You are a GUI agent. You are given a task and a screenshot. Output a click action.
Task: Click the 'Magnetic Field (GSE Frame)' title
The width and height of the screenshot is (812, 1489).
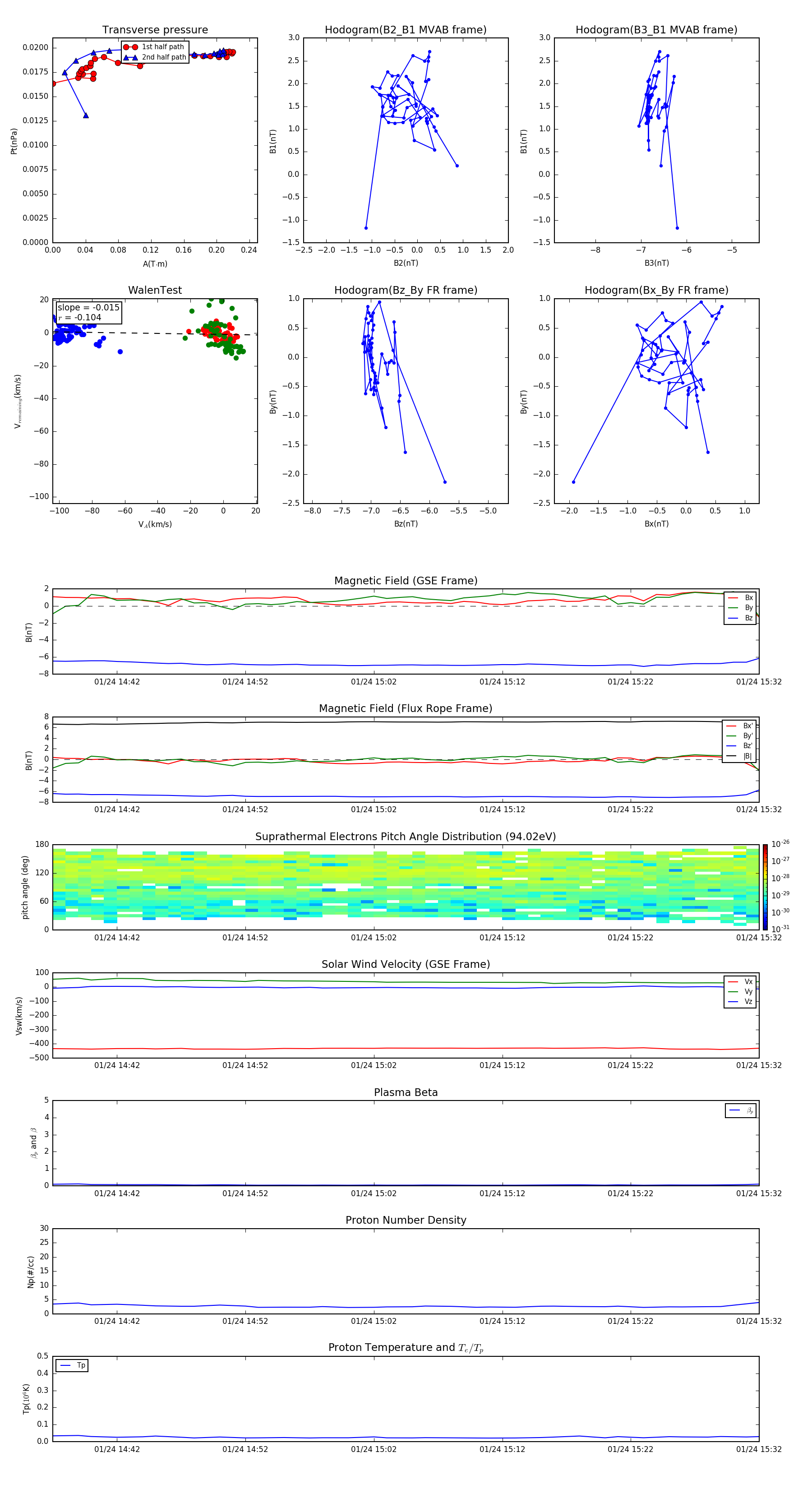click(x=406, y=581)
